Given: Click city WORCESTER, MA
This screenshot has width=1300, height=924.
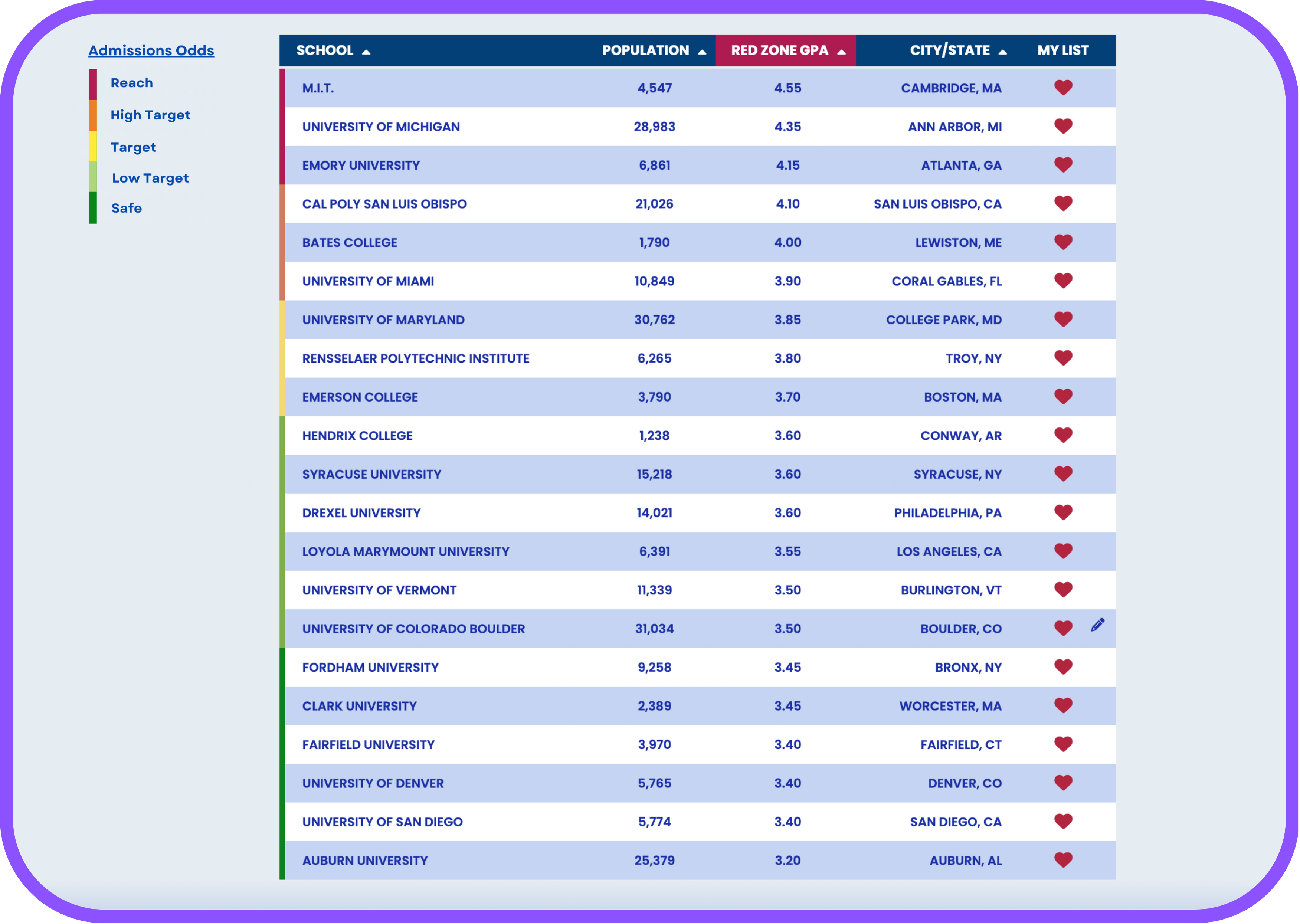Looking at the screenshot, I should click(x=950, y=707).
